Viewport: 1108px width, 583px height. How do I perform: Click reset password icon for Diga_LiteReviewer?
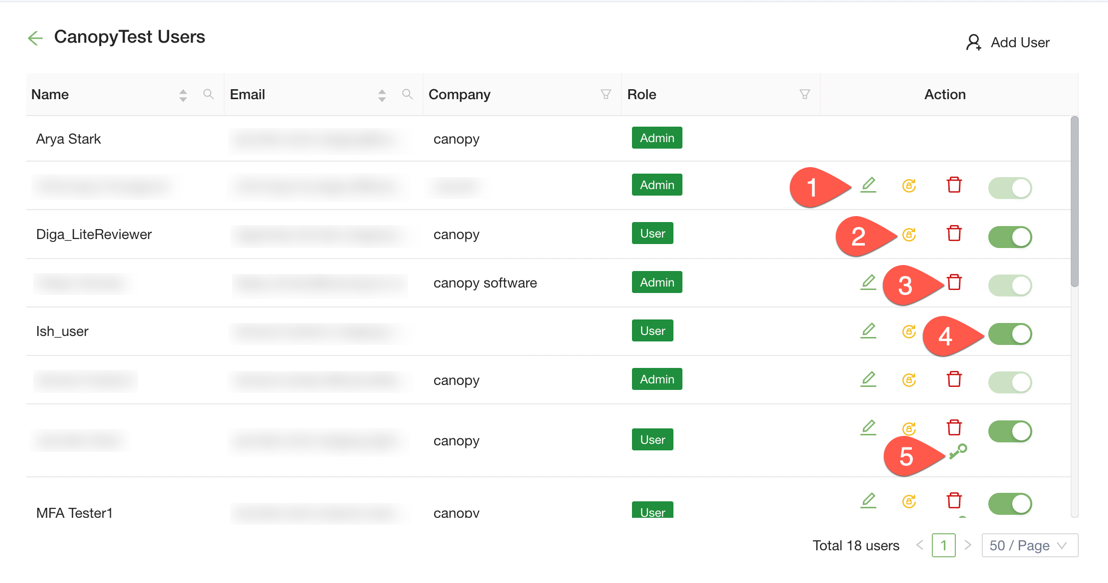click(x=909, y=235)
